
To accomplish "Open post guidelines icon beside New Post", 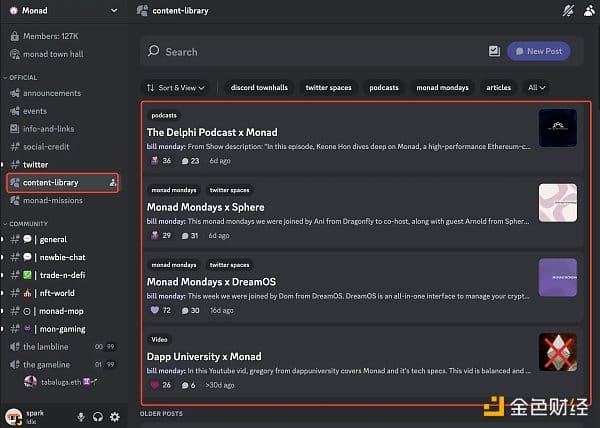I will point(494,51).
